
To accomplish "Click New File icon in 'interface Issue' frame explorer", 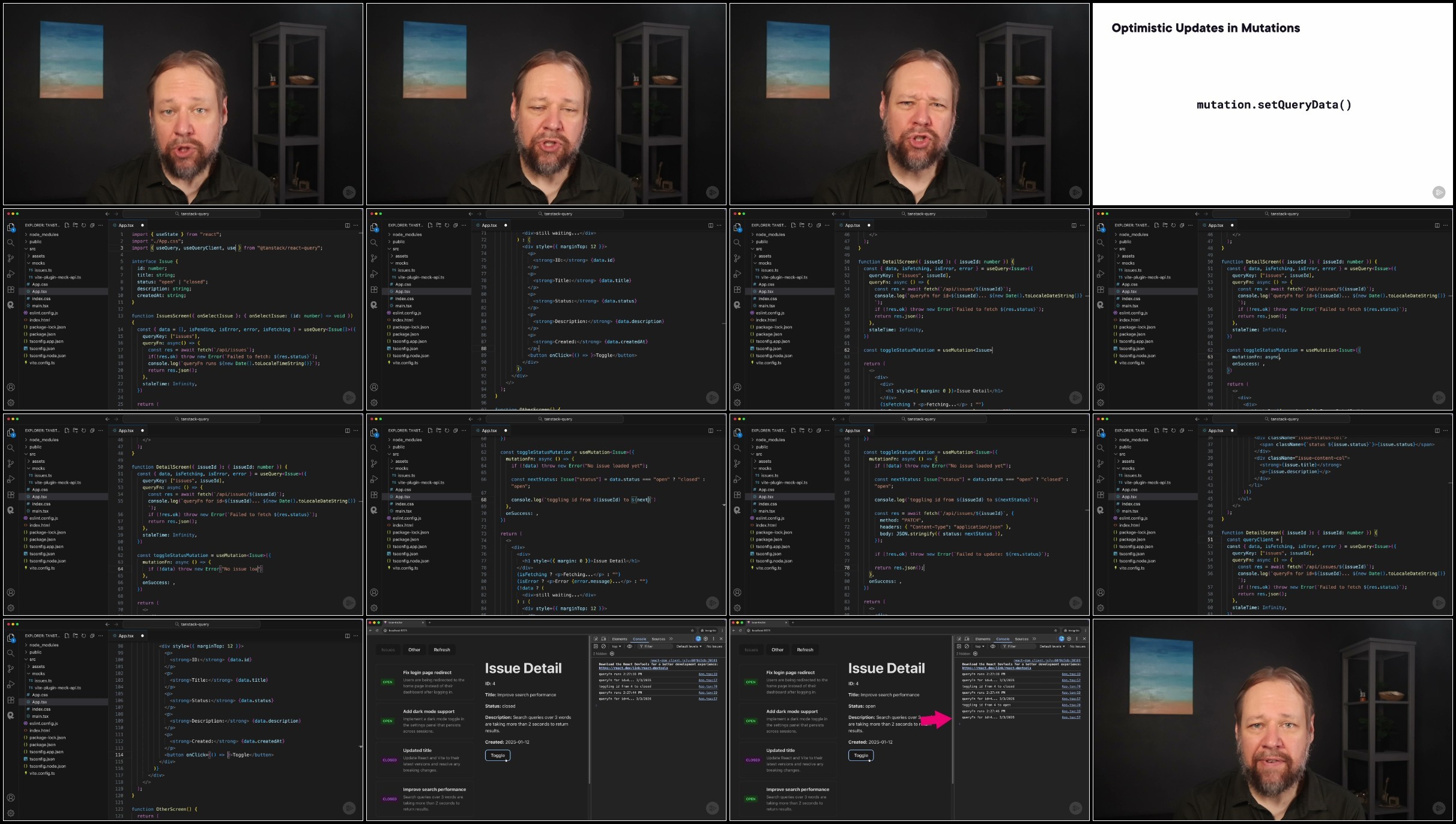I will pos(67,226).
